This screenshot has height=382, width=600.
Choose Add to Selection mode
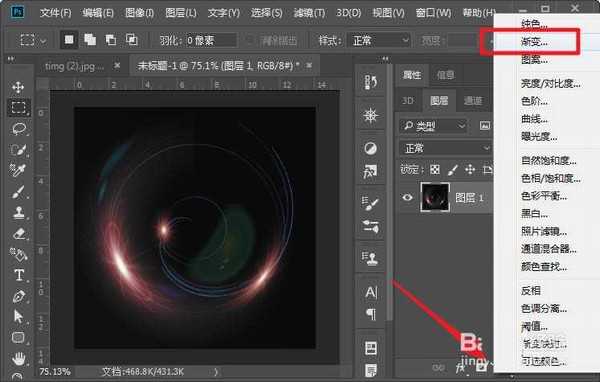point(90,39)
